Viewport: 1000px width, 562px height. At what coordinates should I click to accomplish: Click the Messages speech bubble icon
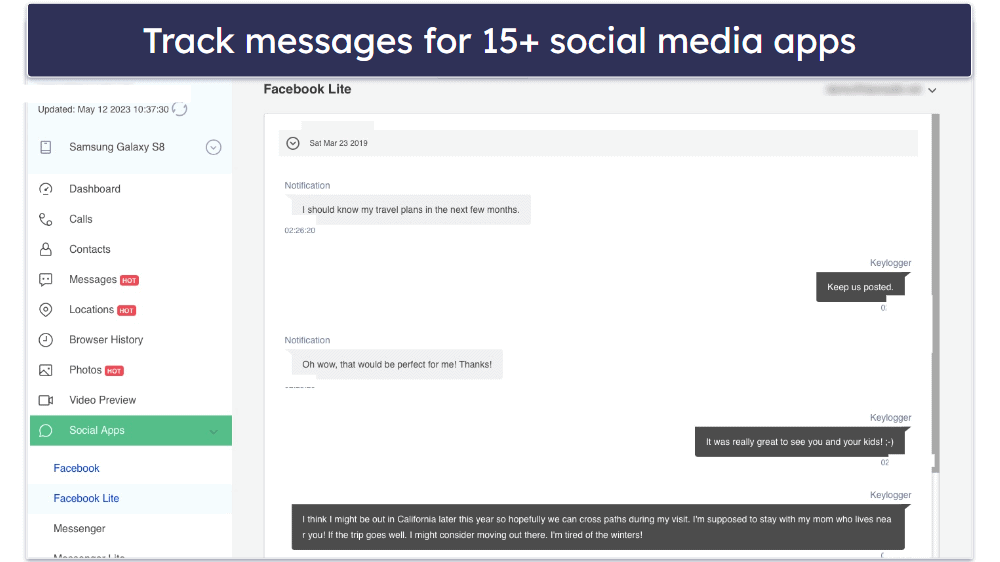coord(46,279)
